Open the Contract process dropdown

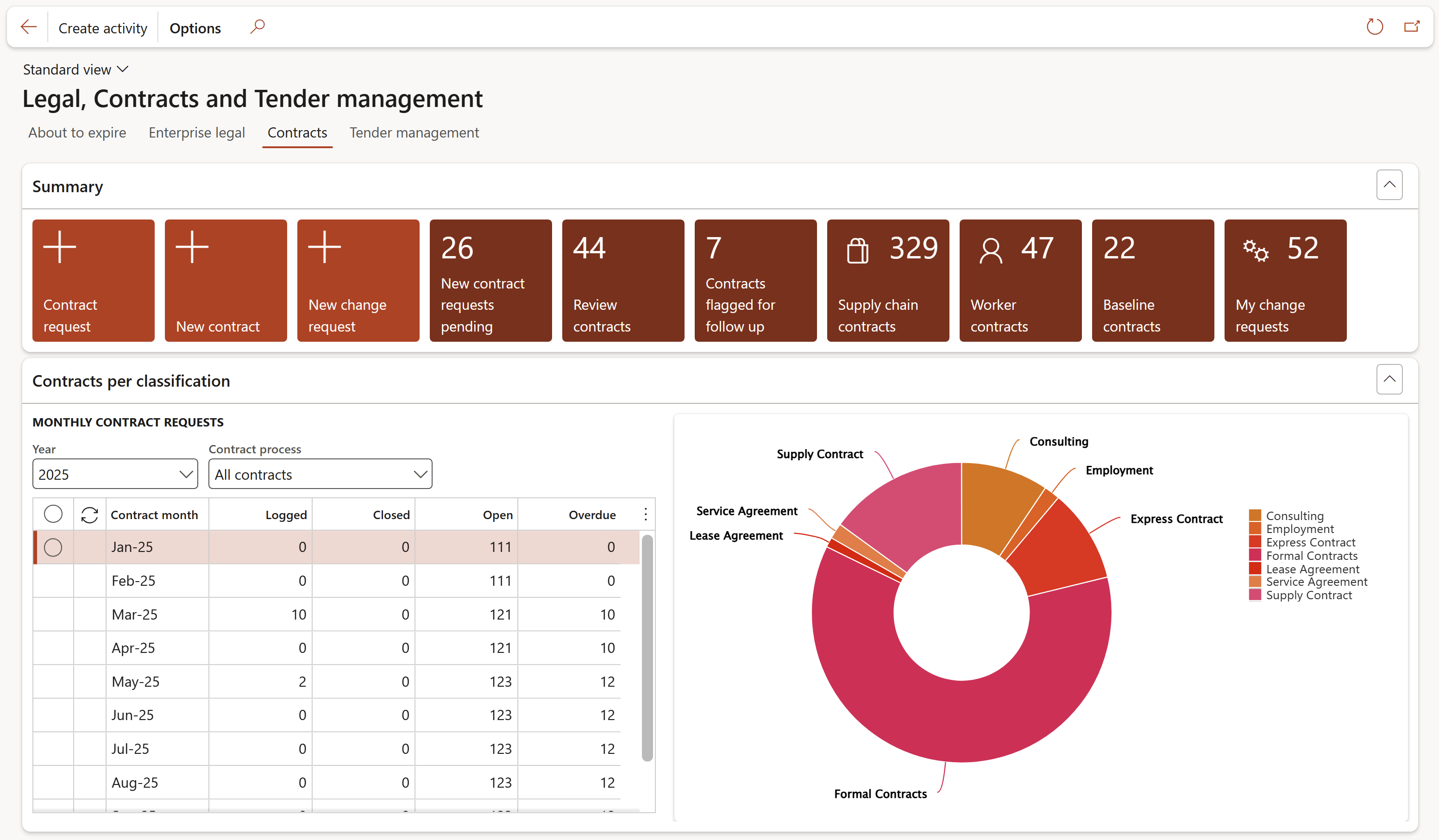[320, 474]
